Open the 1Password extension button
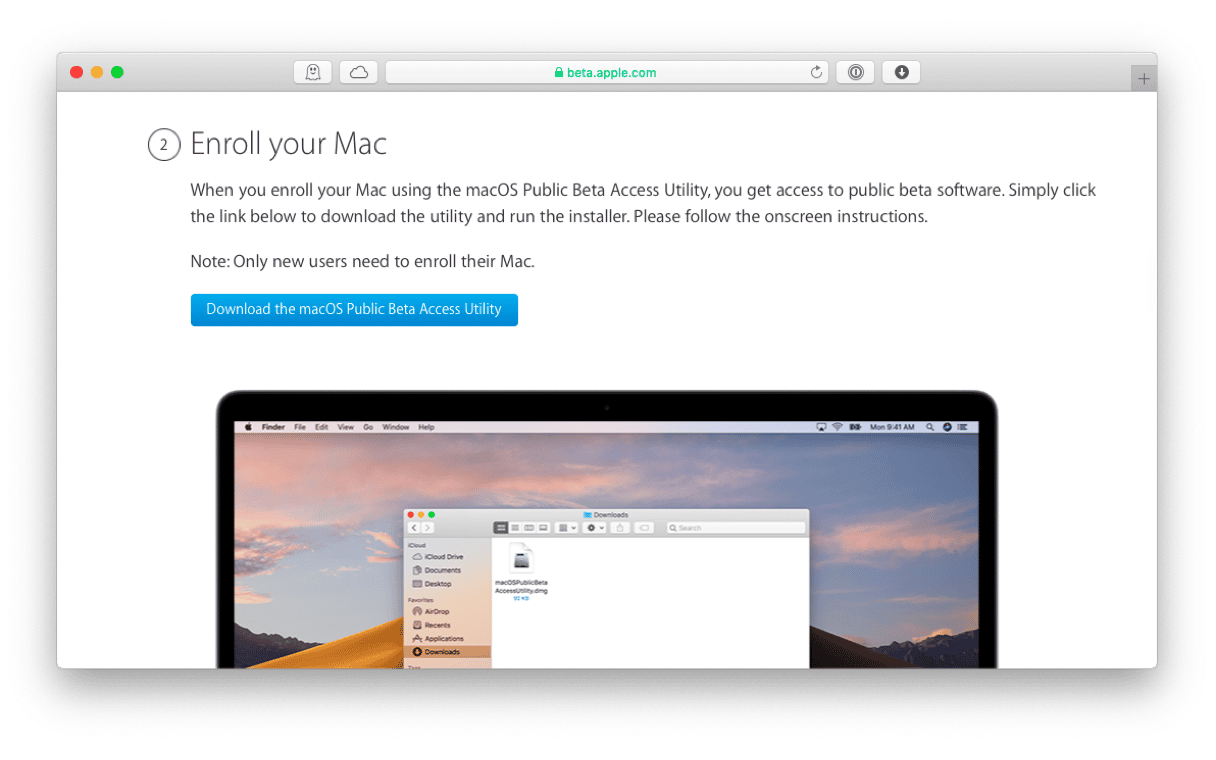Screen dimensions: 1216x760 (855, 72)
